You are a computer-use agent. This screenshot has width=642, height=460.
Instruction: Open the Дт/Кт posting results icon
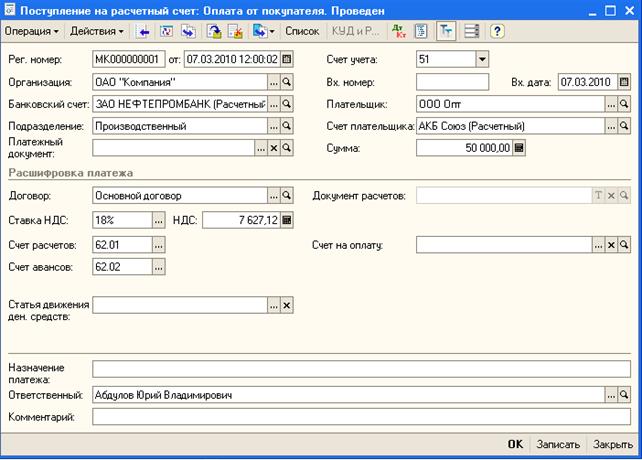399,31
